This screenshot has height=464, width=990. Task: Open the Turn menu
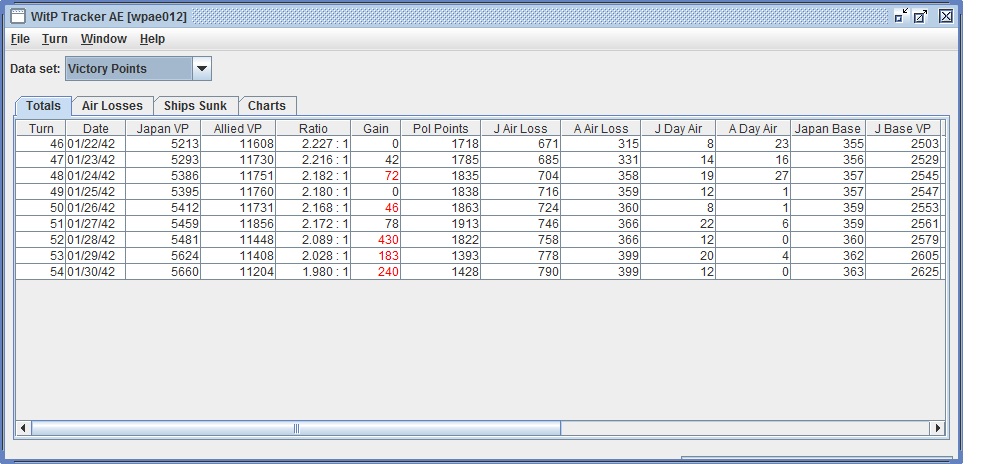click(x=55, y=39)
